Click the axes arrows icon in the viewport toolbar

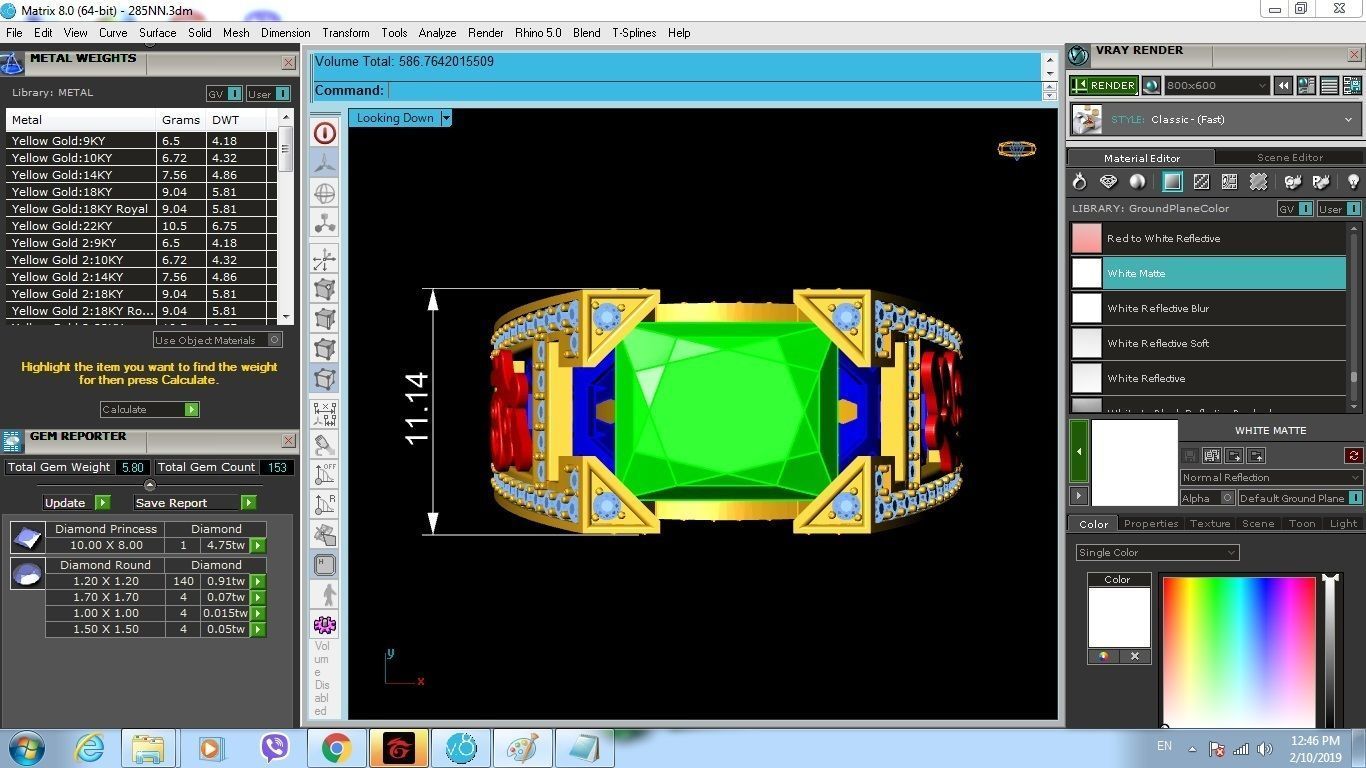pos(325,260)
